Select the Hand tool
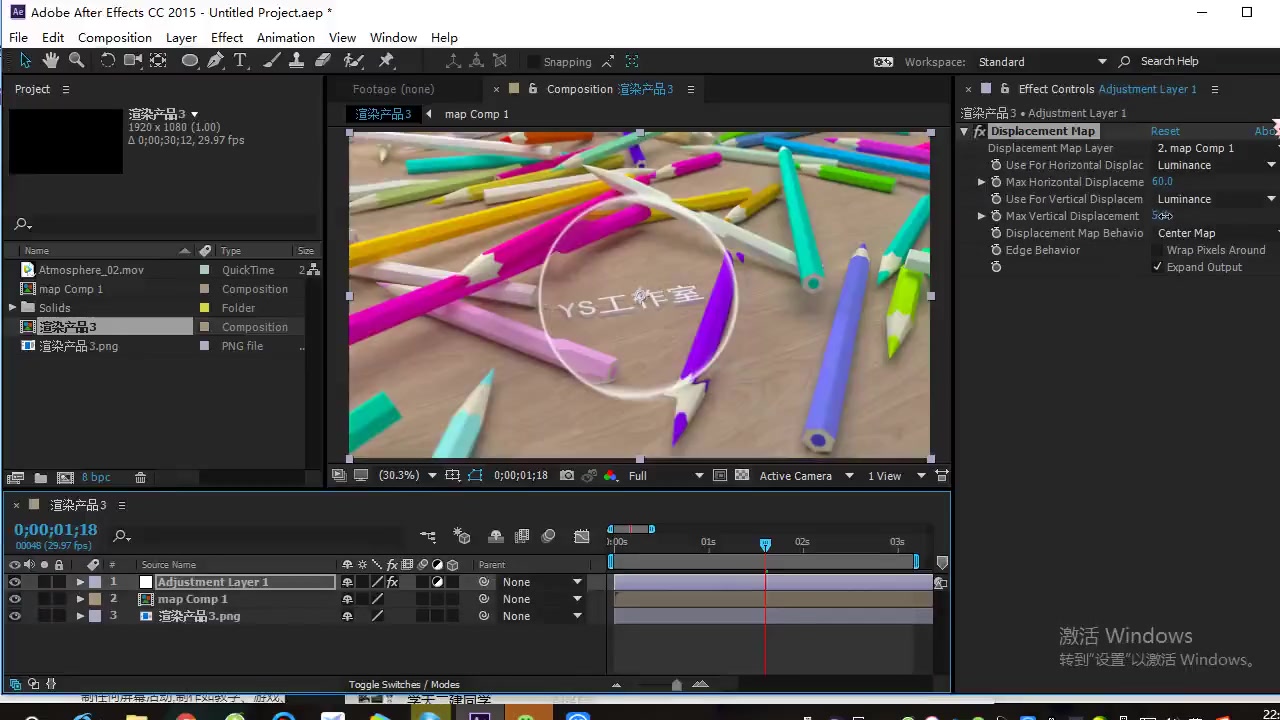 tap(51, 61)
